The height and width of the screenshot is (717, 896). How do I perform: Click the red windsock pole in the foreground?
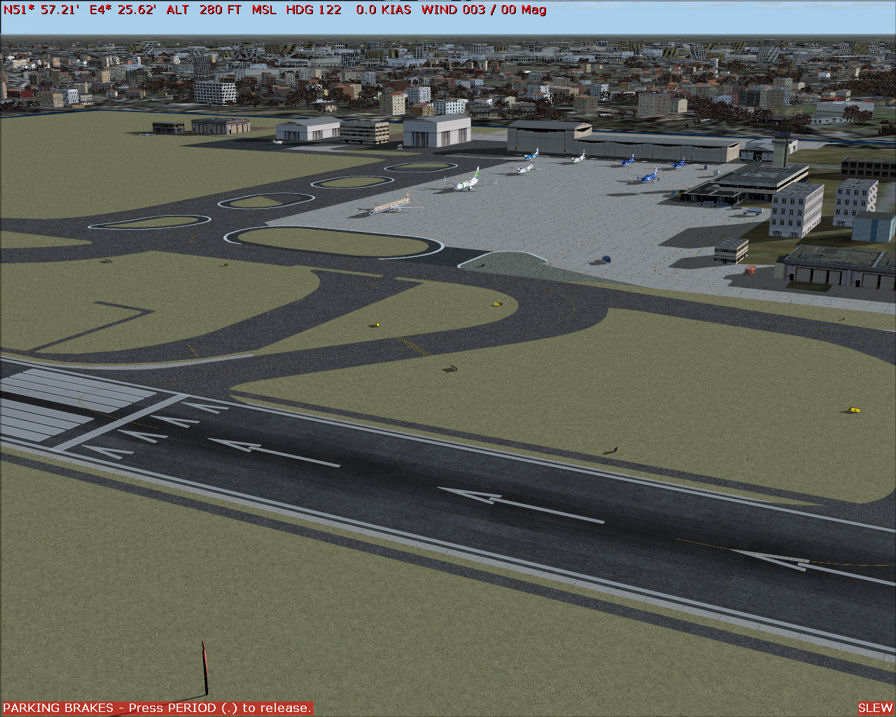205,668
